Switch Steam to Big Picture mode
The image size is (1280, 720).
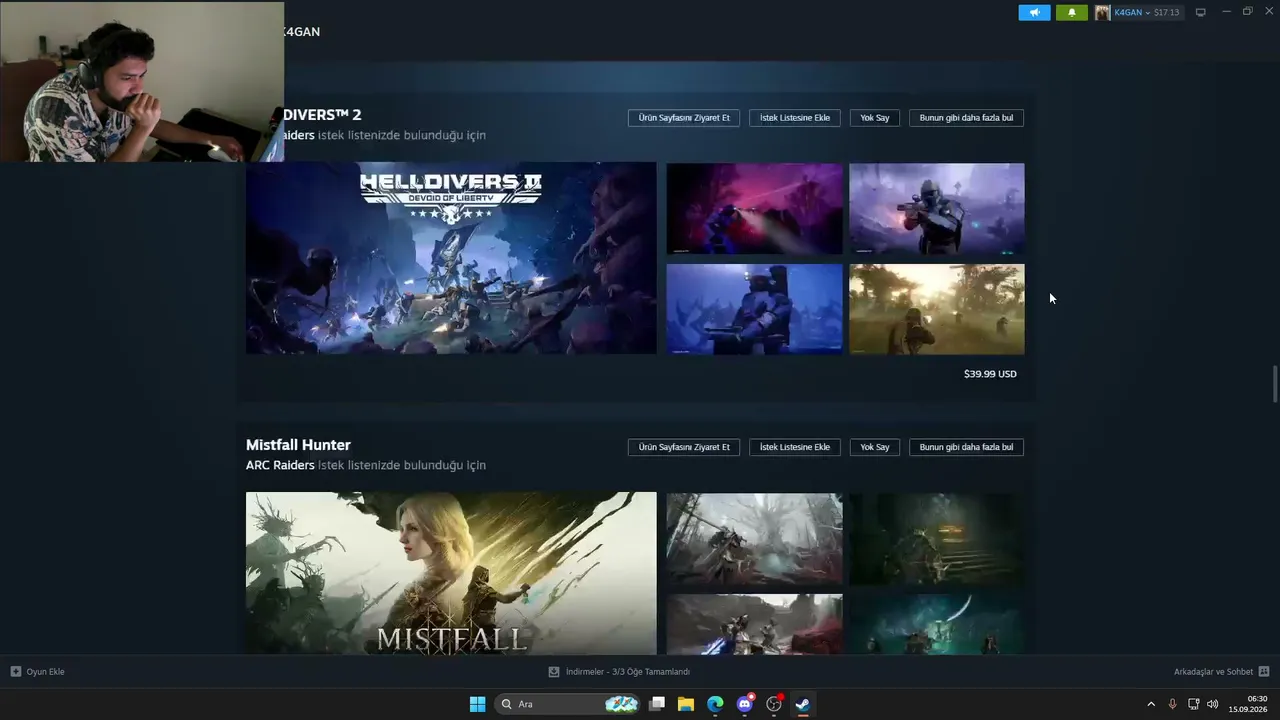pos(1201,12)
